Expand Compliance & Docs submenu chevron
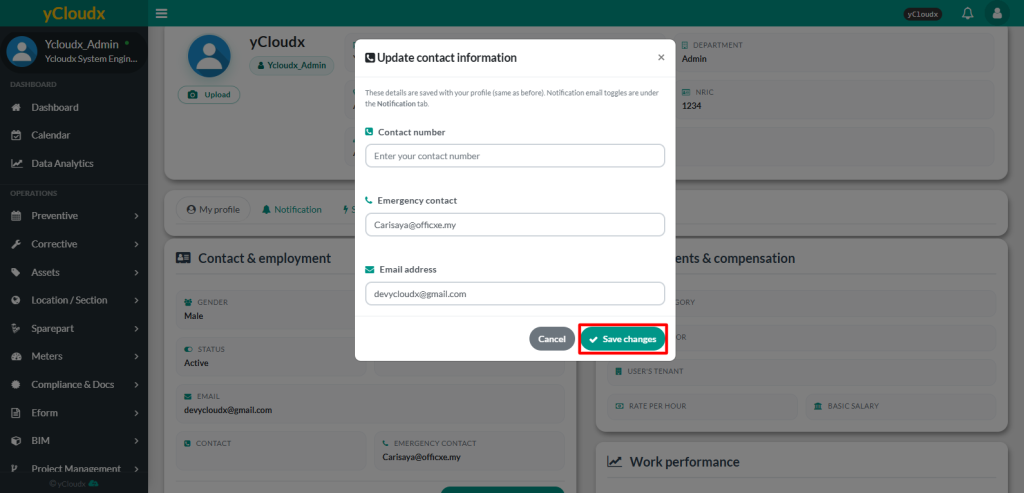The height and width of the screenshot is (493, 1024). (x=136, y=385)
